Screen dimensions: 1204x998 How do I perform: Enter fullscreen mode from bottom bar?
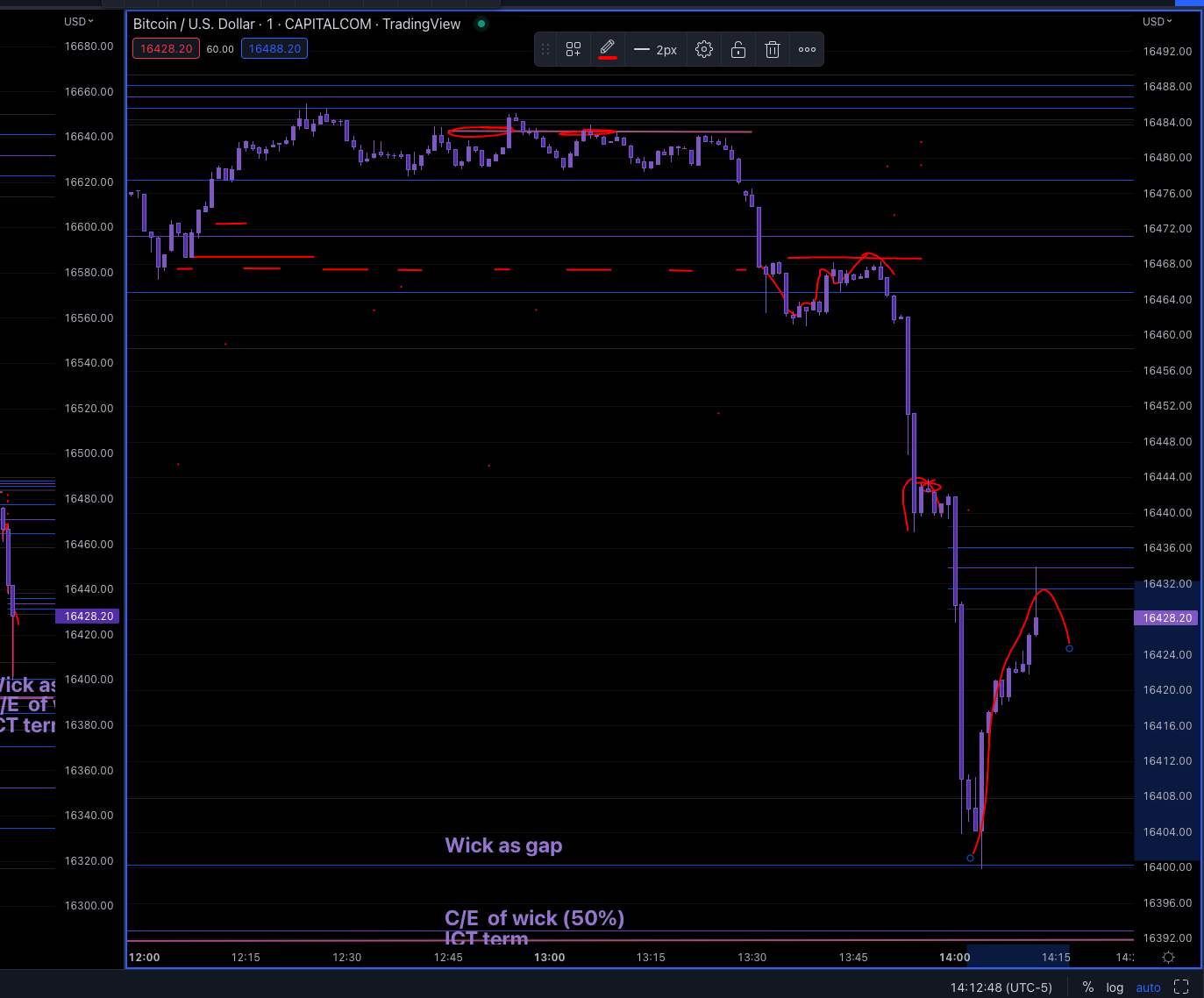(x=1181, y=987)
